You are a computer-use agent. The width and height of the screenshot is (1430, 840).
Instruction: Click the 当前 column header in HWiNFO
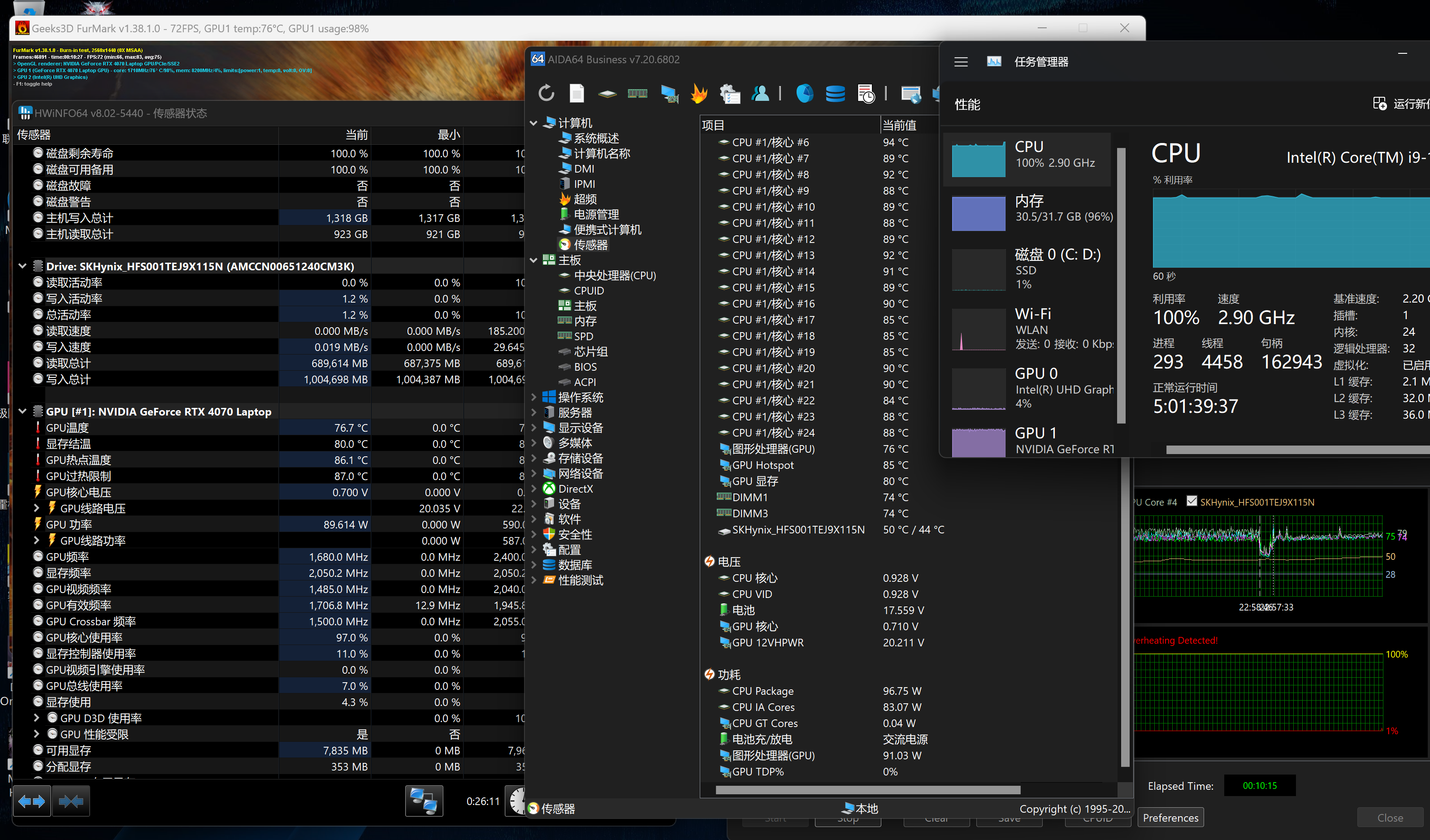point(324,134)
